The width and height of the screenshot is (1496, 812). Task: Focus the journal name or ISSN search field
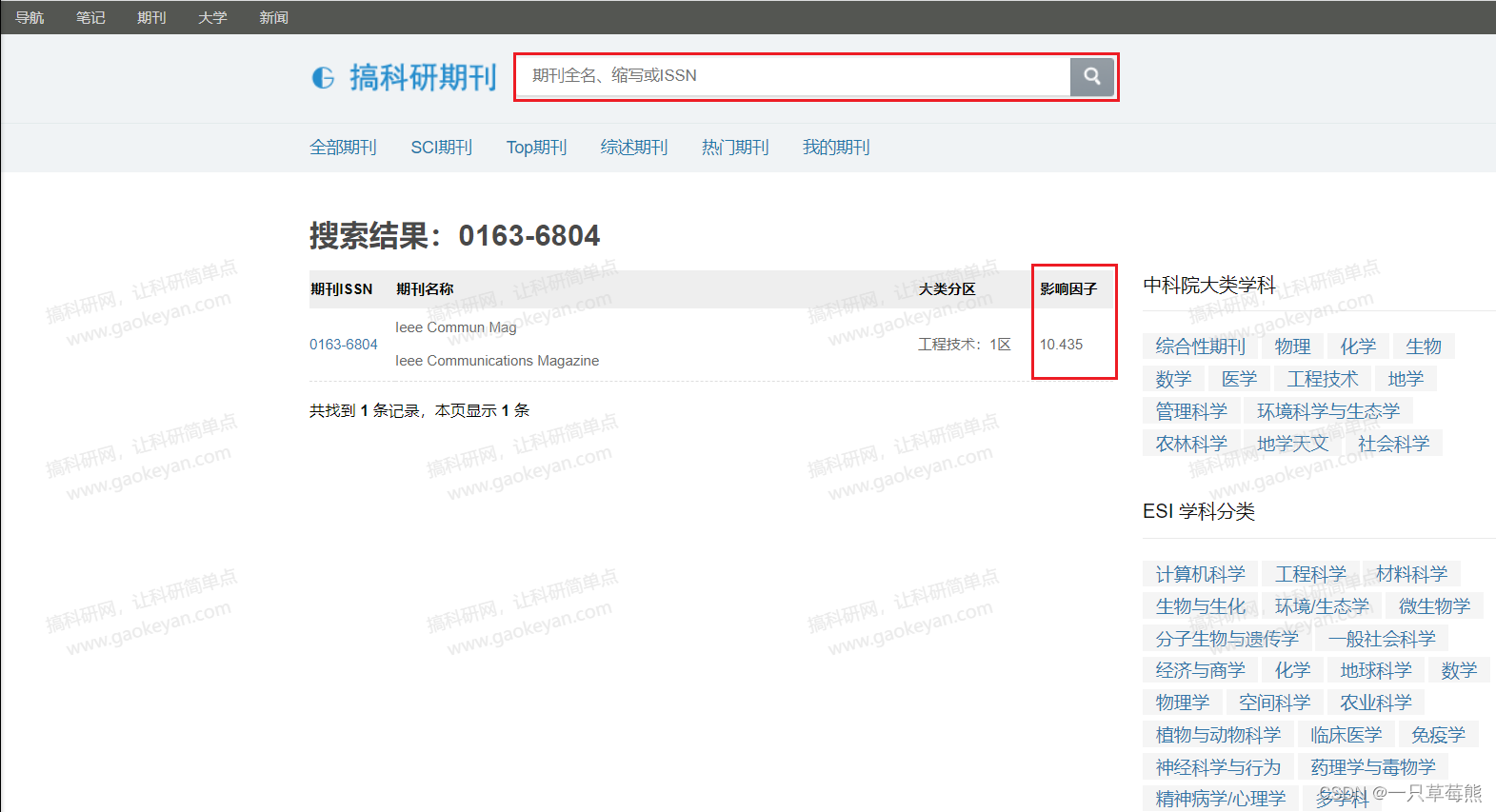(794, 76)
